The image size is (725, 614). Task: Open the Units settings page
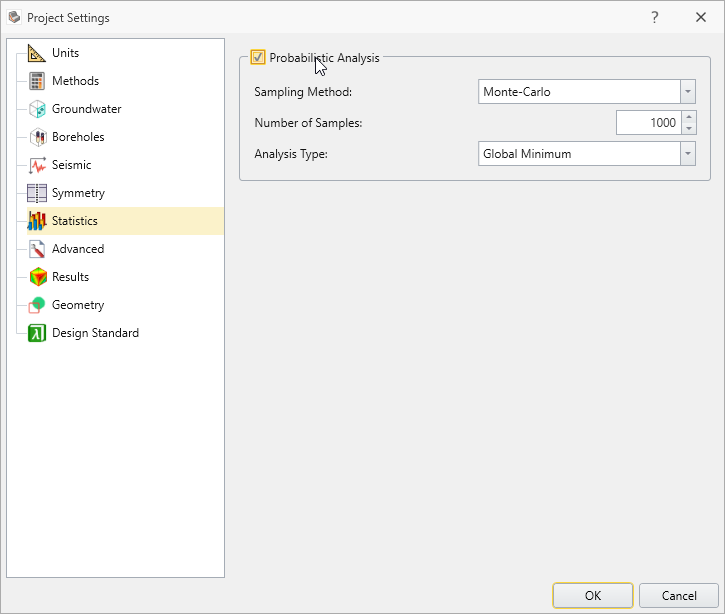(x=65, y=53)
